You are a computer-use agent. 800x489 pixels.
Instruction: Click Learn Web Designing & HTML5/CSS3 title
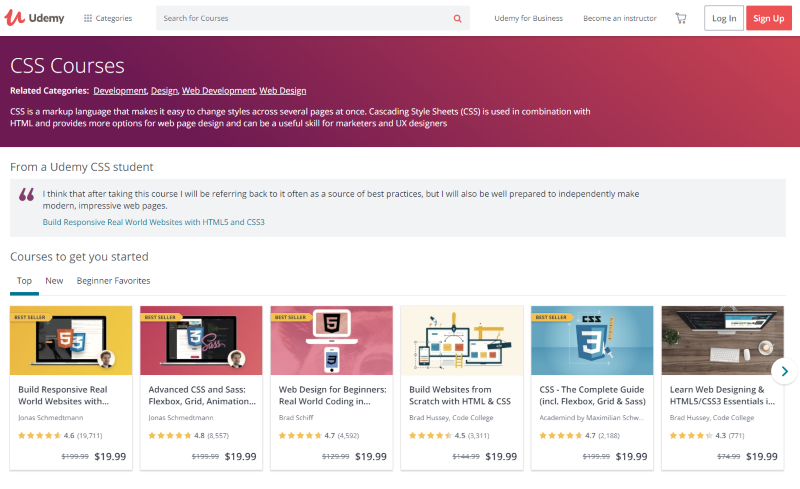(722, 396)
